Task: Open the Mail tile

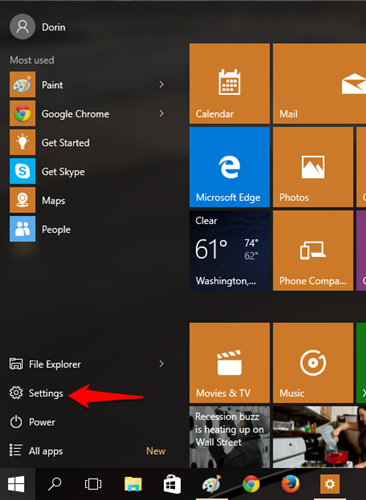Action: [x=319, y=83]
